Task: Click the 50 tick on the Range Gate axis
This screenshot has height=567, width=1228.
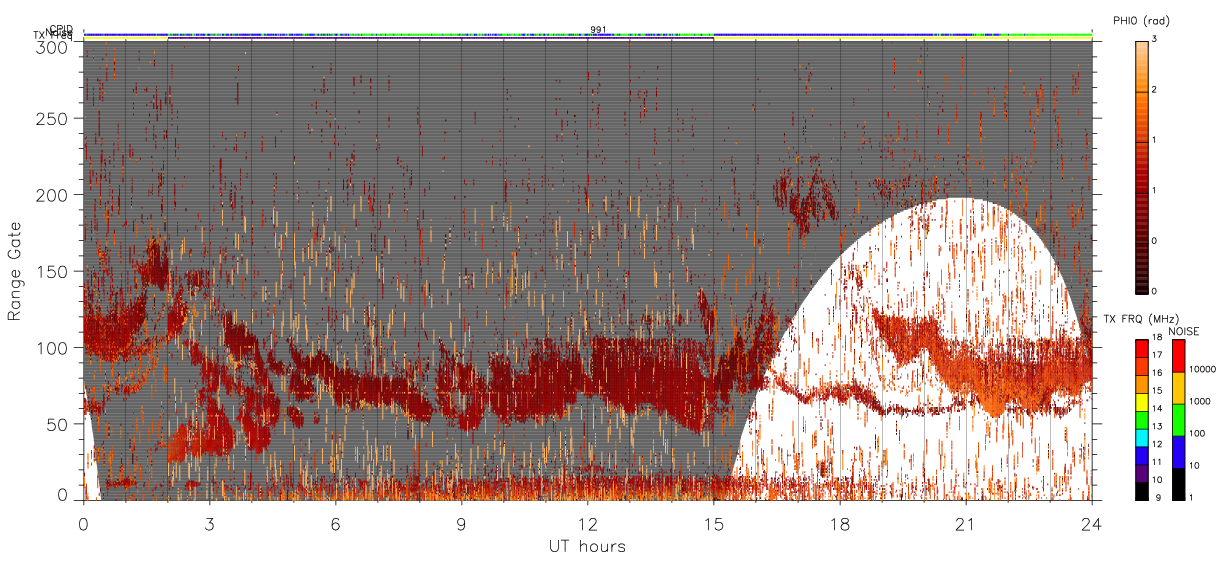Action: point(57,425)
